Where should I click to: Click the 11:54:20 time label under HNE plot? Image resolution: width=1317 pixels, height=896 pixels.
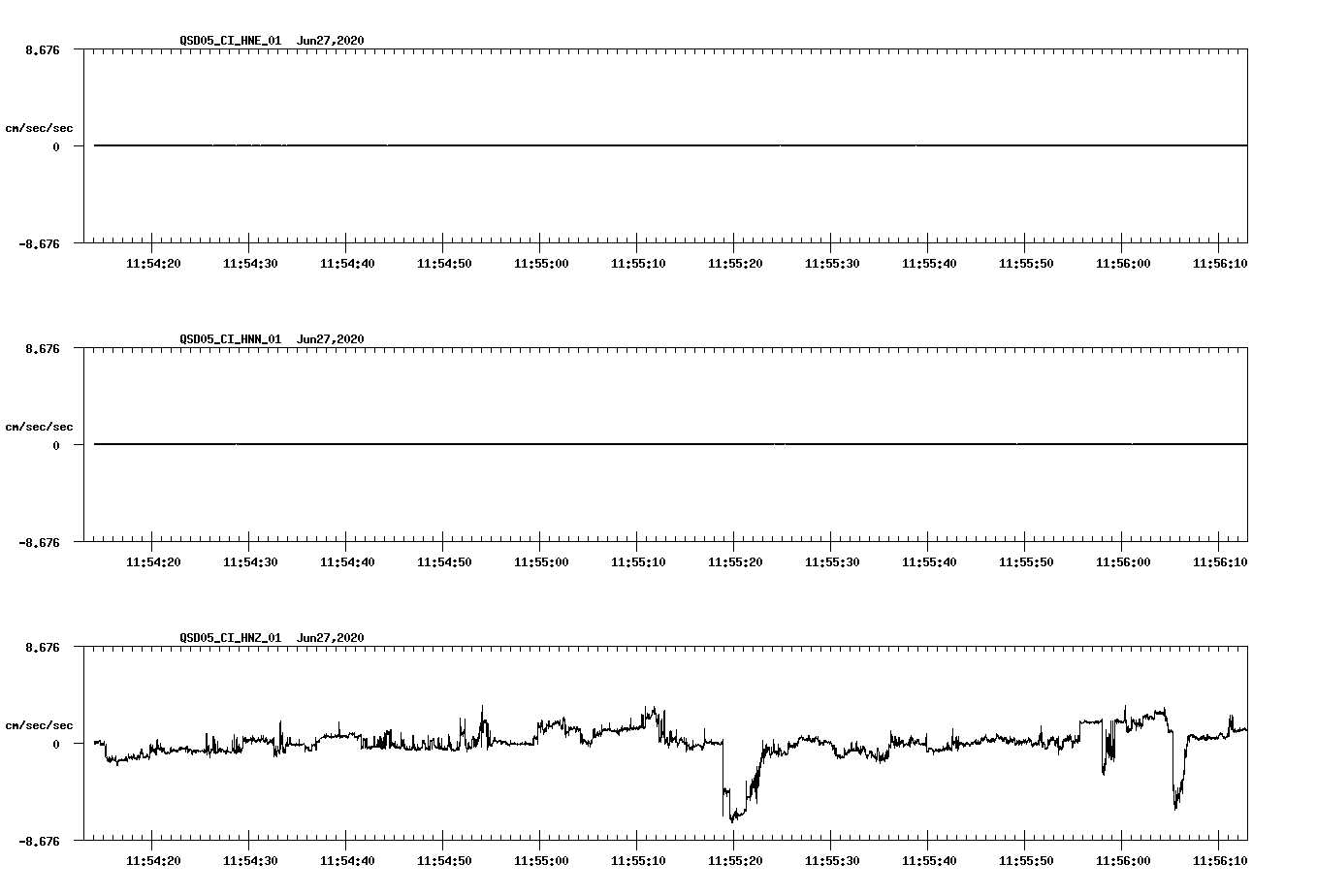[153, 264]
